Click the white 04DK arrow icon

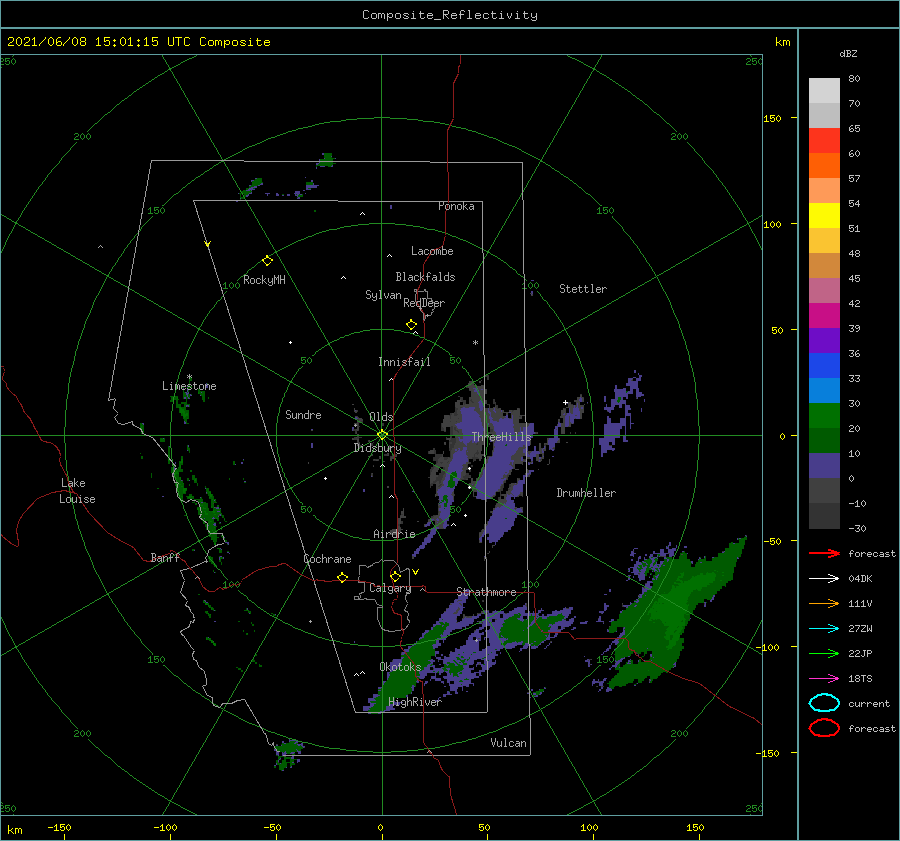click(x=824, y=578)
